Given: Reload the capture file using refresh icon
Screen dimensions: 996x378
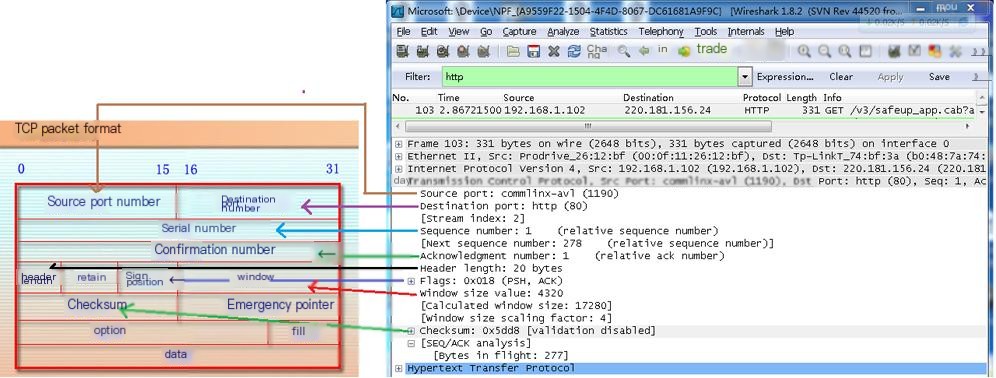Looking at the screenshot, I should coord(574,51).
